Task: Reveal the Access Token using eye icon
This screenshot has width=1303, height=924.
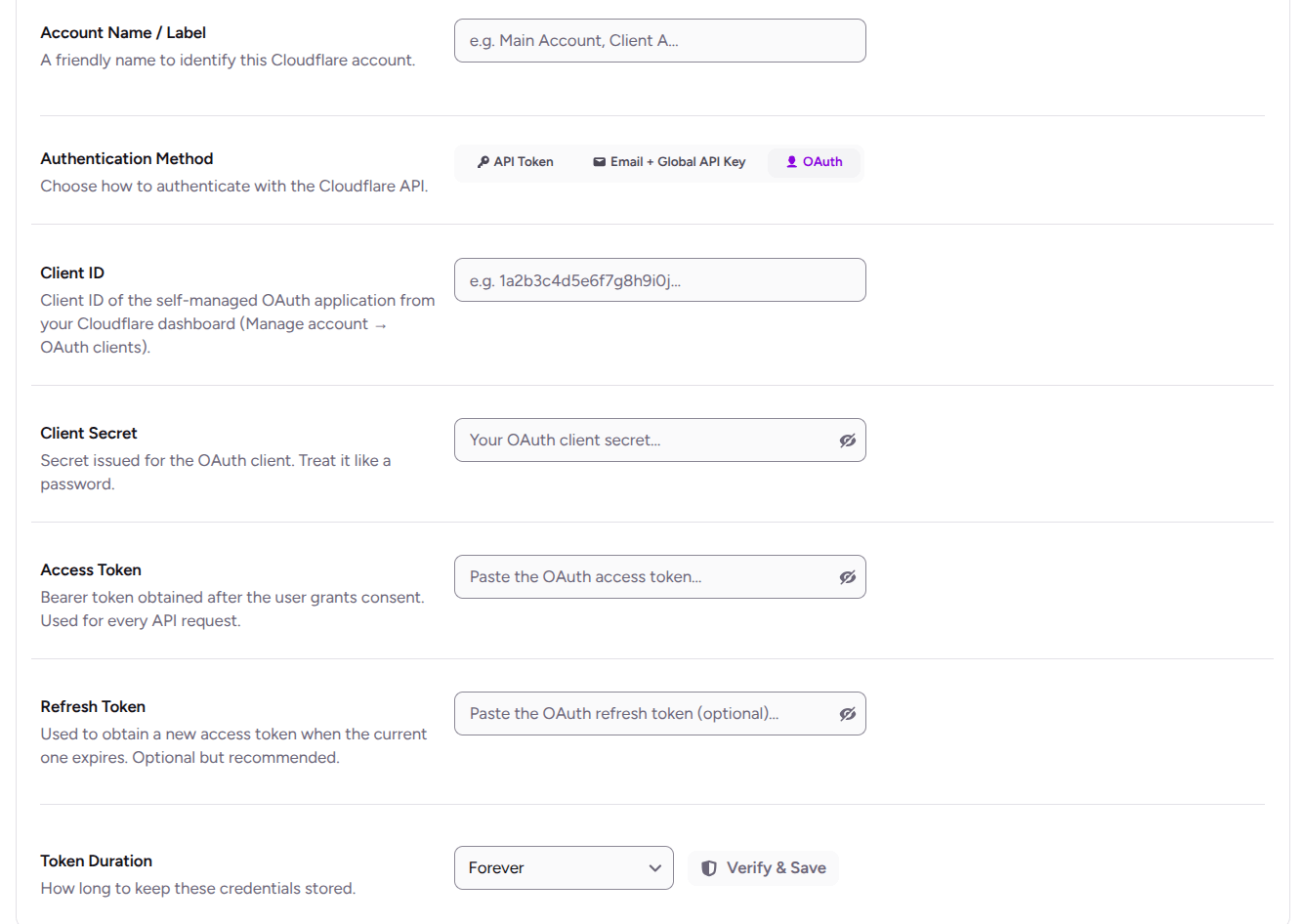Action: (848, 577)
